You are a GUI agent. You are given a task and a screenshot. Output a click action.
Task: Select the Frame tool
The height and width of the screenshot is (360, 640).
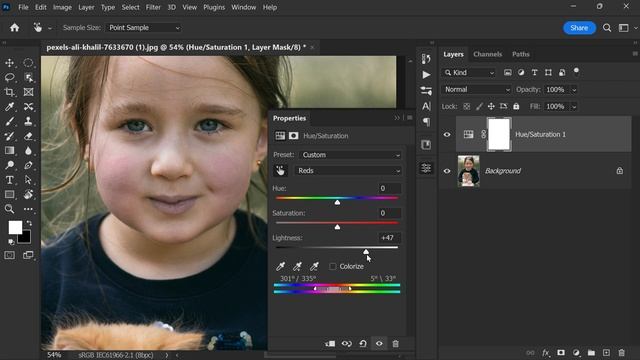pos(28,92)
